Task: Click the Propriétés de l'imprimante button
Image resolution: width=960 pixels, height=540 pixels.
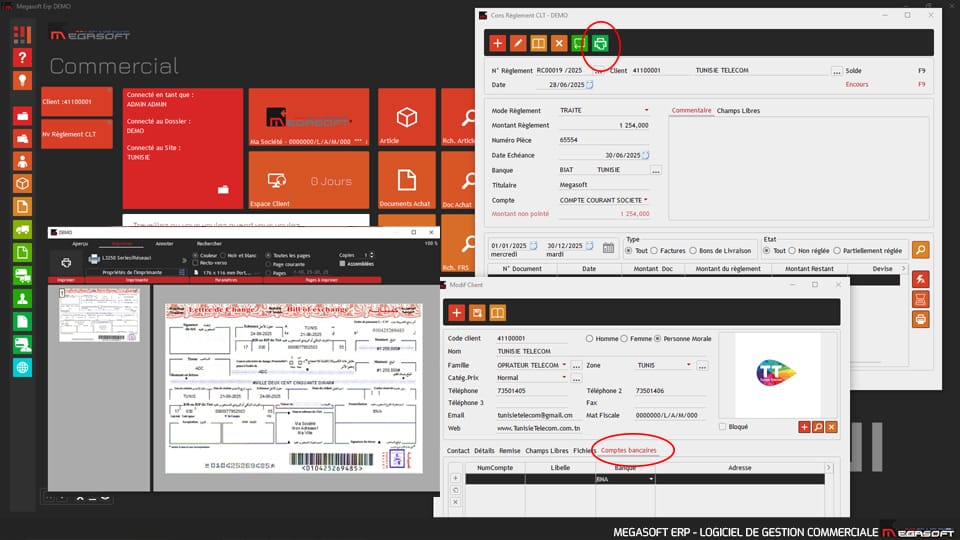Action: [x=132, y=272]
